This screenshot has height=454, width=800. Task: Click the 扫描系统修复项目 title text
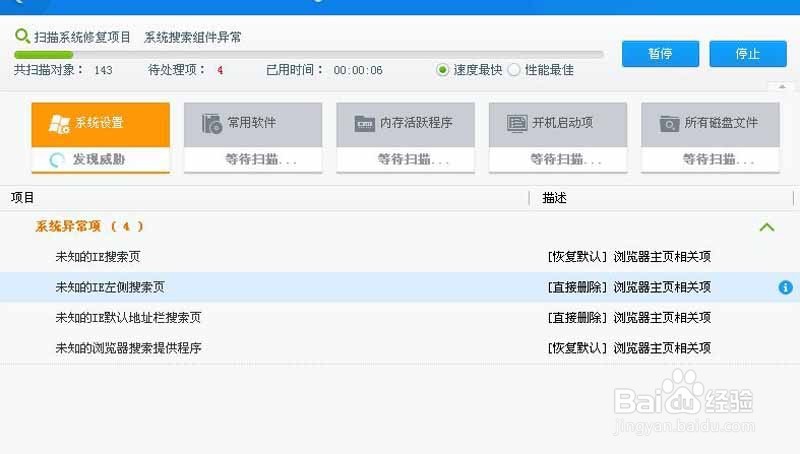(82, 37)
